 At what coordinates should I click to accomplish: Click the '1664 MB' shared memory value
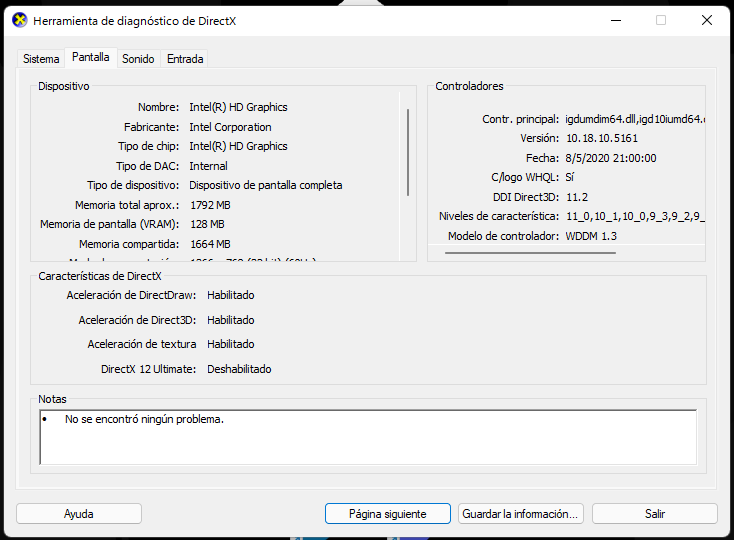pyautogui.click(x=210, y=244)
